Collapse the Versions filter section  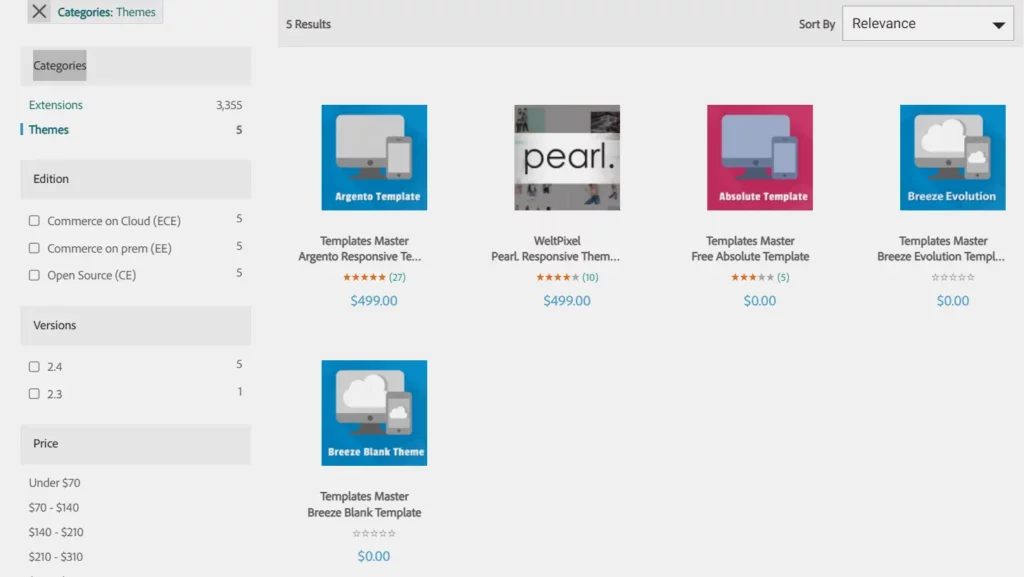(136, 325)
